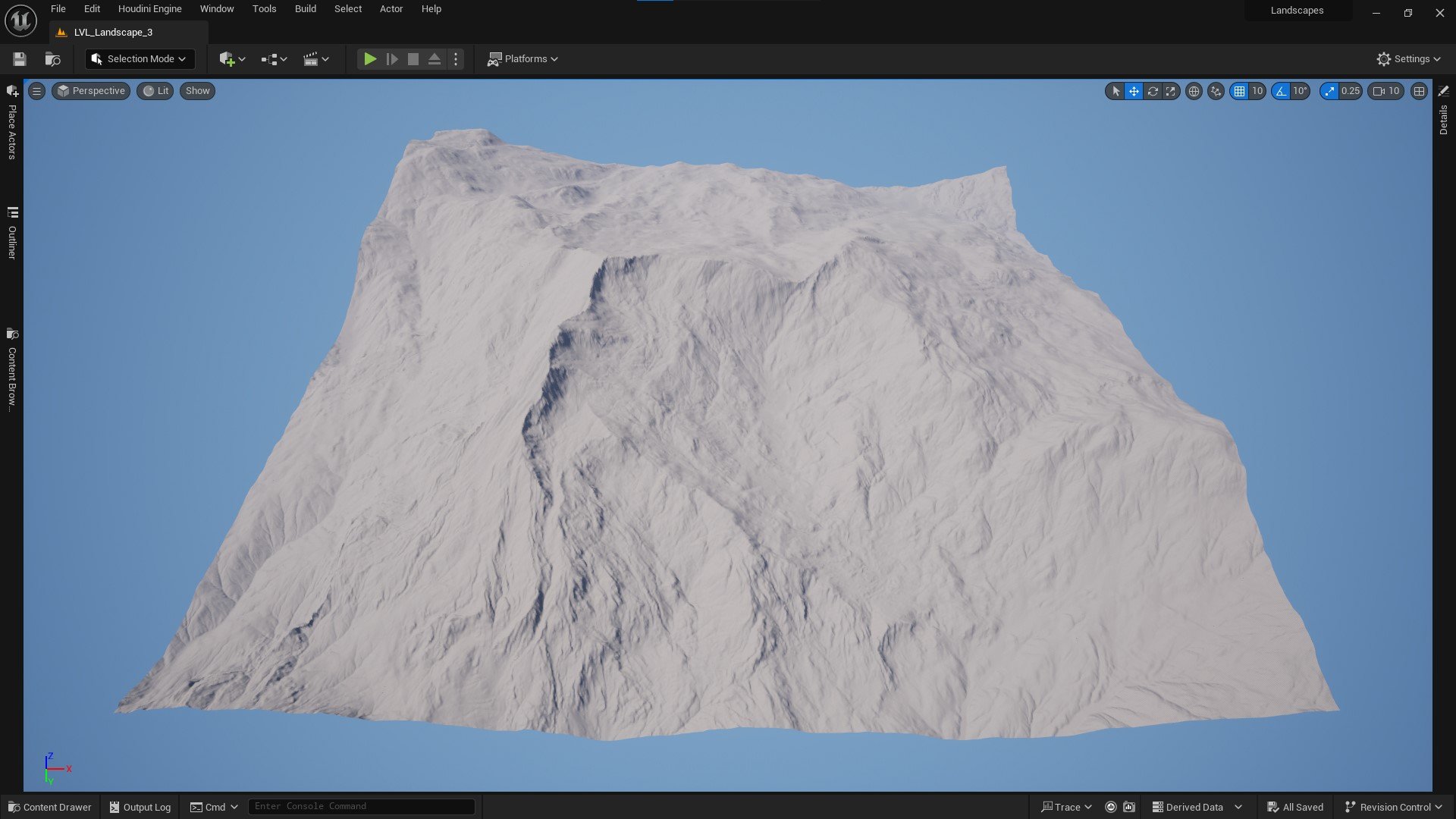
Task: Open the Houdini Engine menu
Action: [149, 9]
